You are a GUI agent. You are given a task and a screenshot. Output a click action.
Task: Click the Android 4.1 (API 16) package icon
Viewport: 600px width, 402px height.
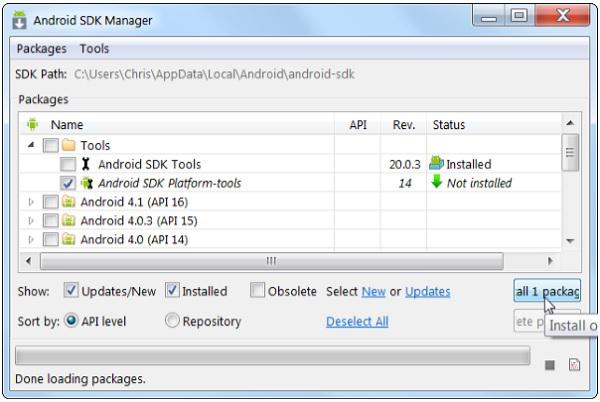(x=68, y=202)
